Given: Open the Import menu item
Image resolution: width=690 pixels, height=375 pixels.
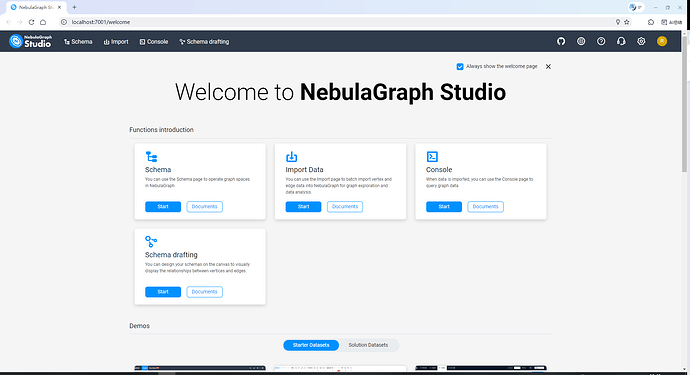Looking at the screenshot, I should point(116,42).
